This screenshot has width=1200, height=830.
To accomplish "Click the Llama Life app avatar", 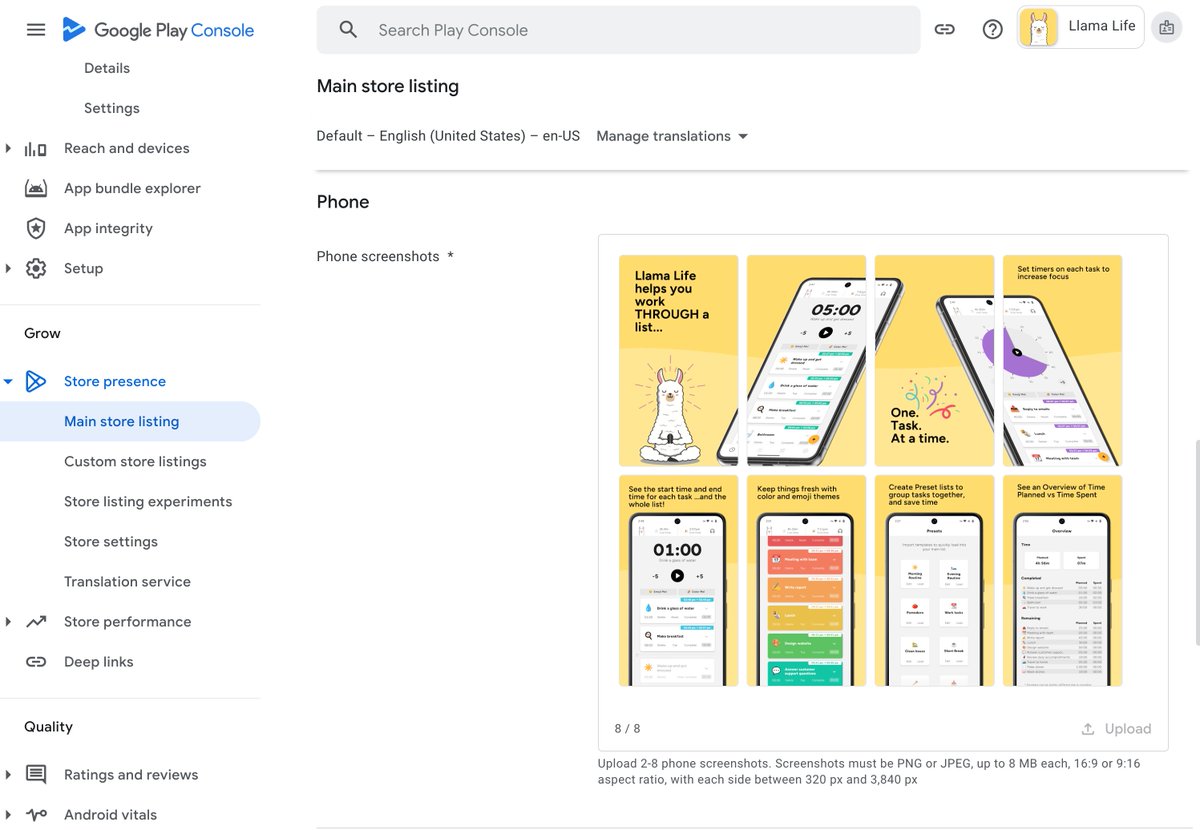I will pos(1039,27).
